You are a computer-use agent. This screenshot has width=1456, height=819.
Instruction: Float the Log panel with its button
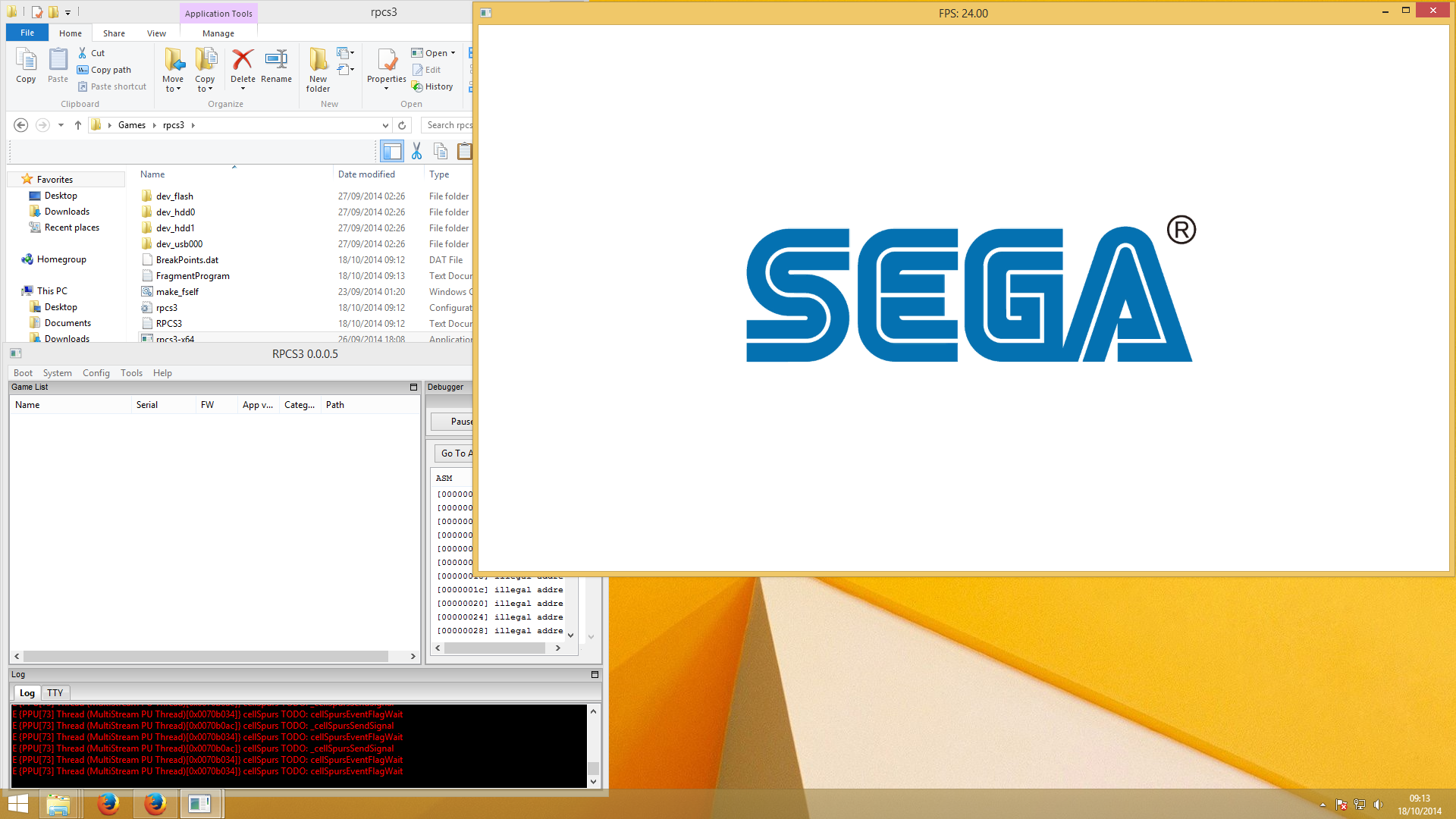point(595,674)
